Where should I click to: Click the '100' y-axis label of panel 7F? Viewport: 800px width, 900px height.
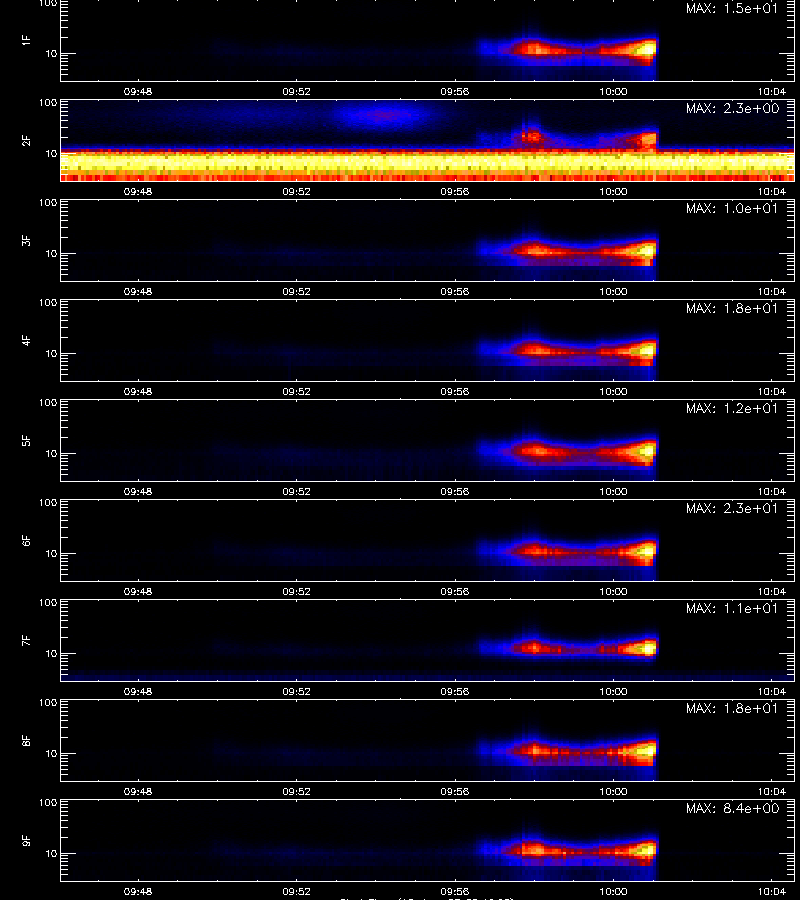(48, 603)
